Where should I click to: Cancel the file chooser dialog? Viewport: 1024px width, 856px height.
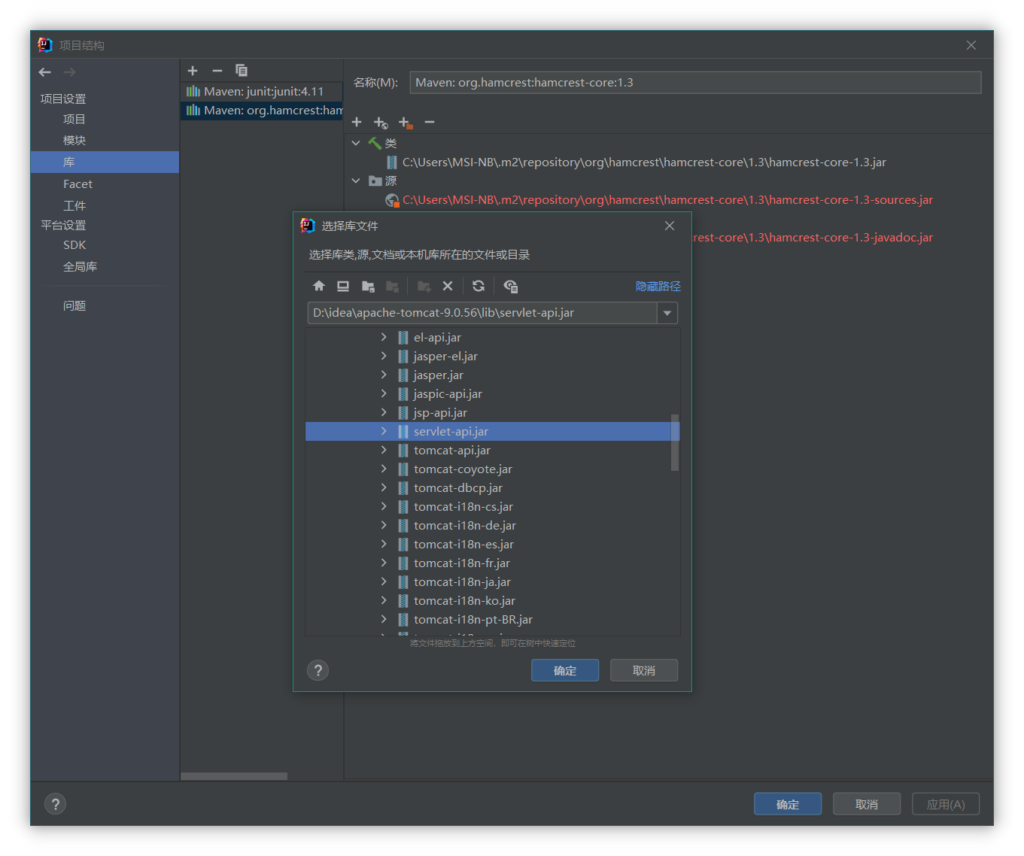pyautogui.click(x=643, y=671)
